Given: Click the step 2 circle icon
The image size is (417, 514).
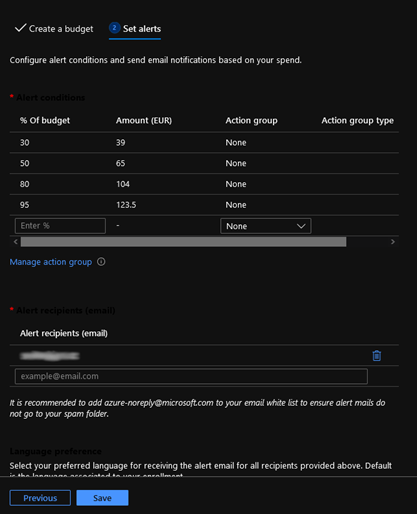Looking at the screenshot, I should [114, 28].
